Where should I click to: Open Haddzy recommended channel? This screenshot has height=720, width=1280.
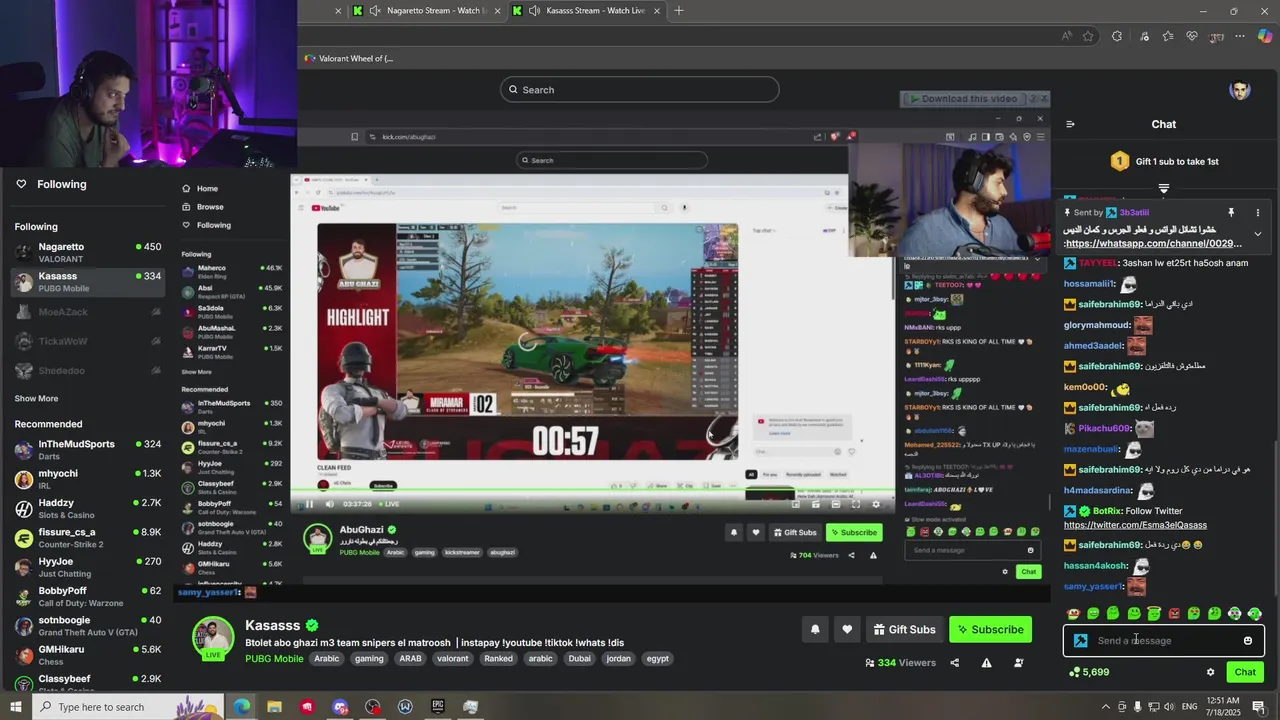click(x=88, y=509)
